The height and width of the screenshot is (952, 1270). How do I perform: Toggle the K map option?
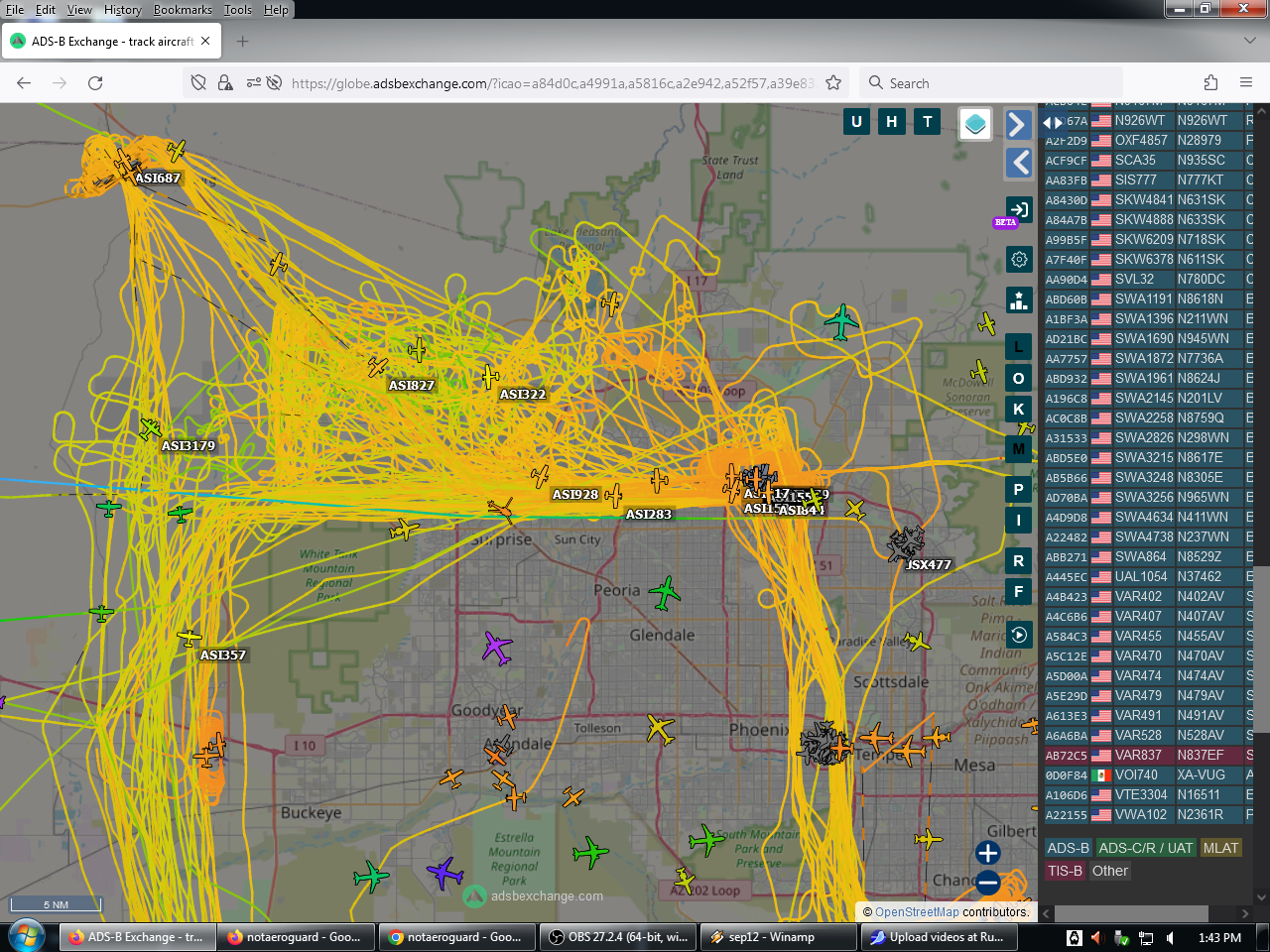pyautogui.click(x=1018, y=409)
